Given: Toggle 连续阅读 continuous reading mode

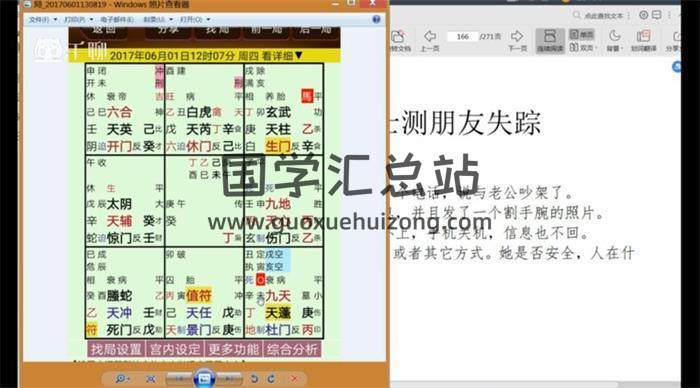Looking at the screenshot, I should pos(550,41).
